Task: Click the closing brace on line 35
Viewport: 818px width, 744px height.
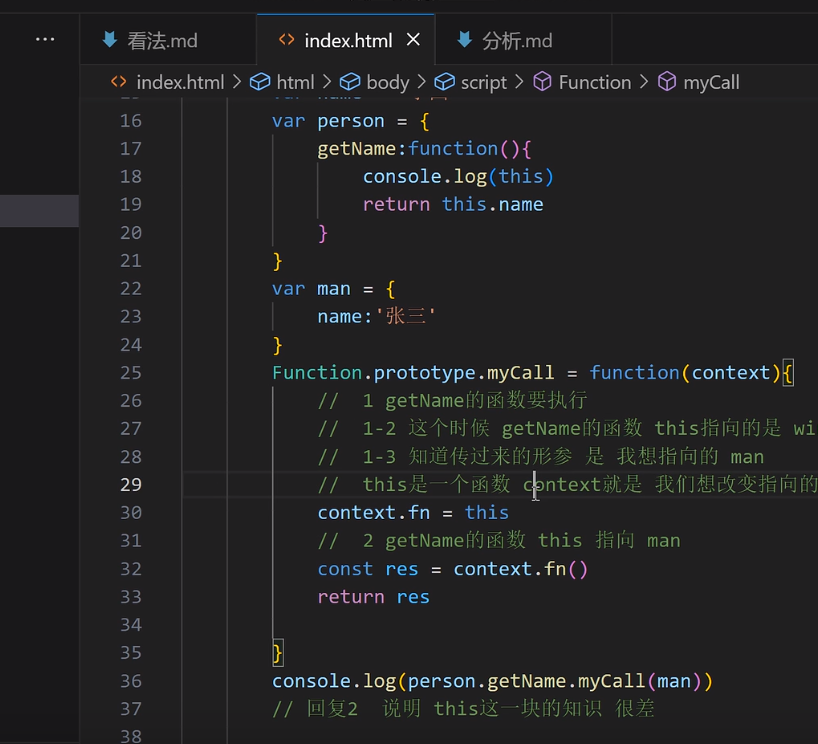Action: [278, 653]
